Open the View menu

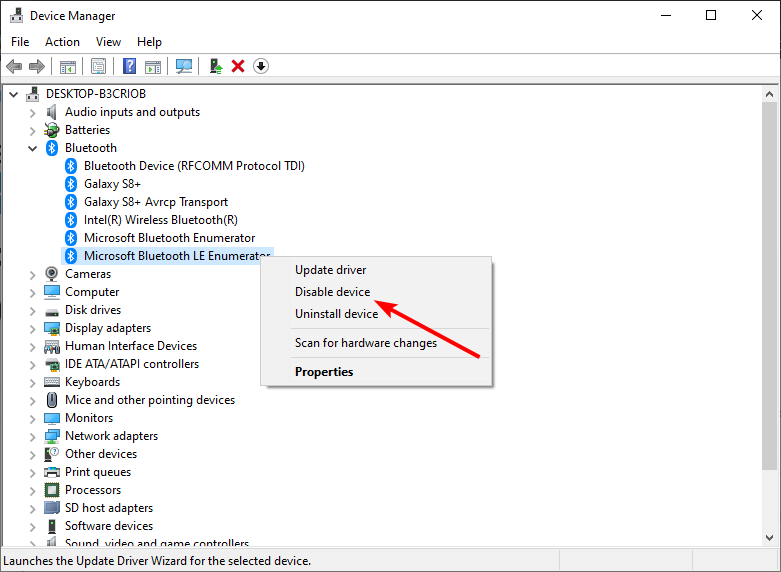108,42
